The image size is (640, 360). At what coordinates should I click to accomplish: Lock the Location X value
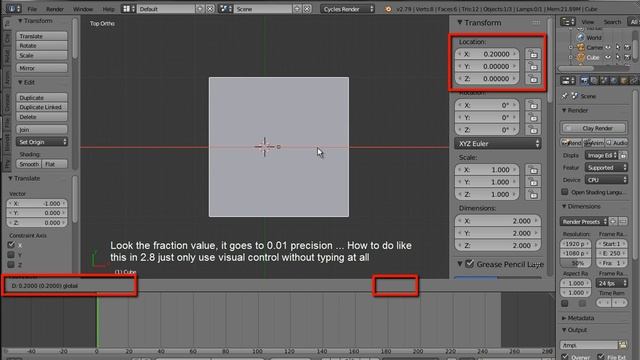[533, 54]
